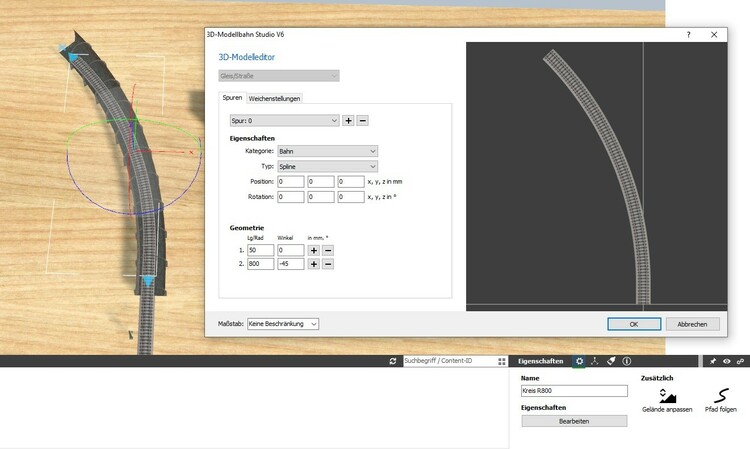Viewport: 750px width, 449px height.
Task: Click the Pfad folgen path icon
Action: pyautogui.click(x=721, y=397)
